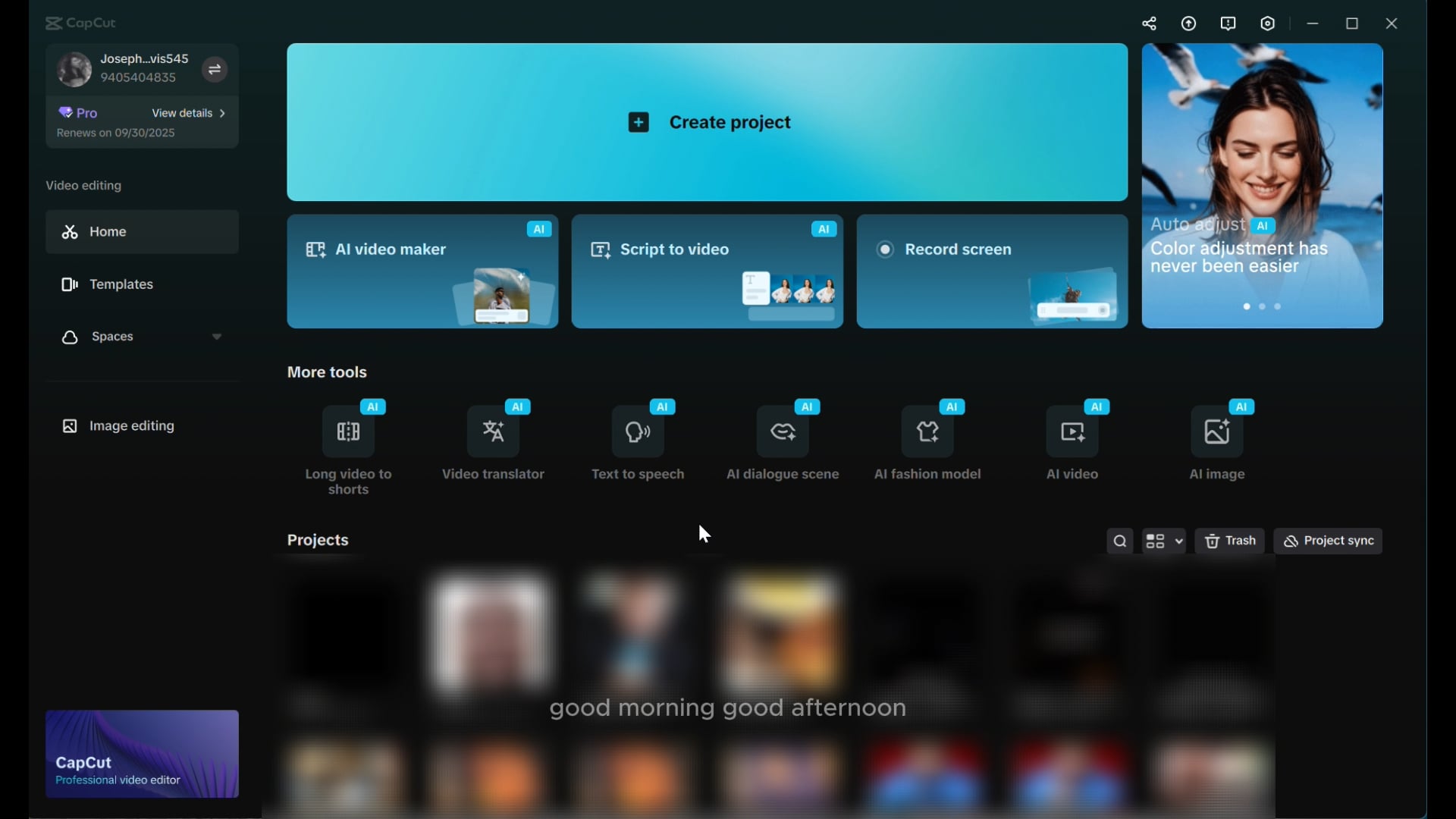This screenshot has width=1456, height=819.
Task: Open the AI image tool
Action: (x=1217, y=432)
